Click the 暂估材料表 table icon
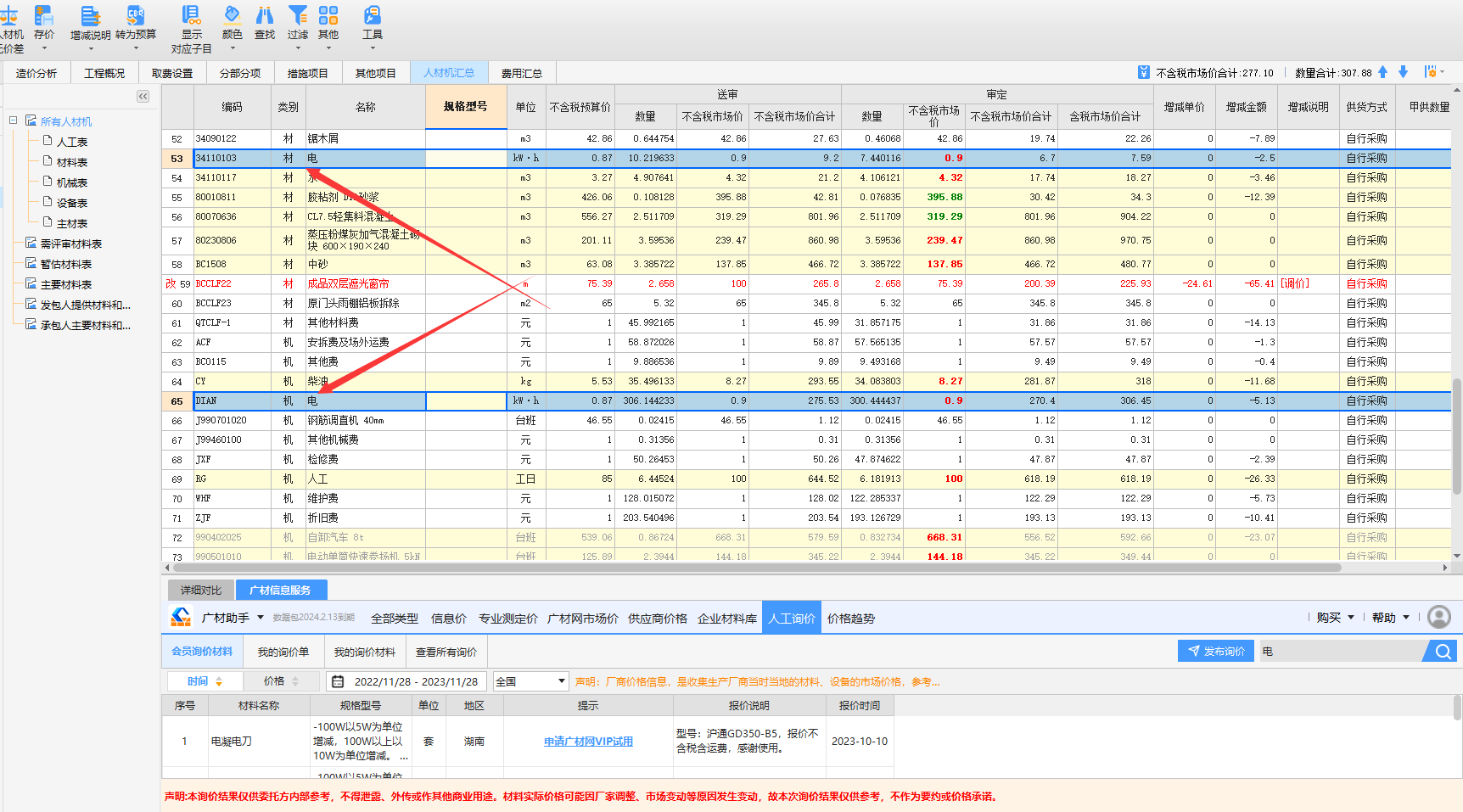Viewport: 1463px width, 812px height. 31,263
